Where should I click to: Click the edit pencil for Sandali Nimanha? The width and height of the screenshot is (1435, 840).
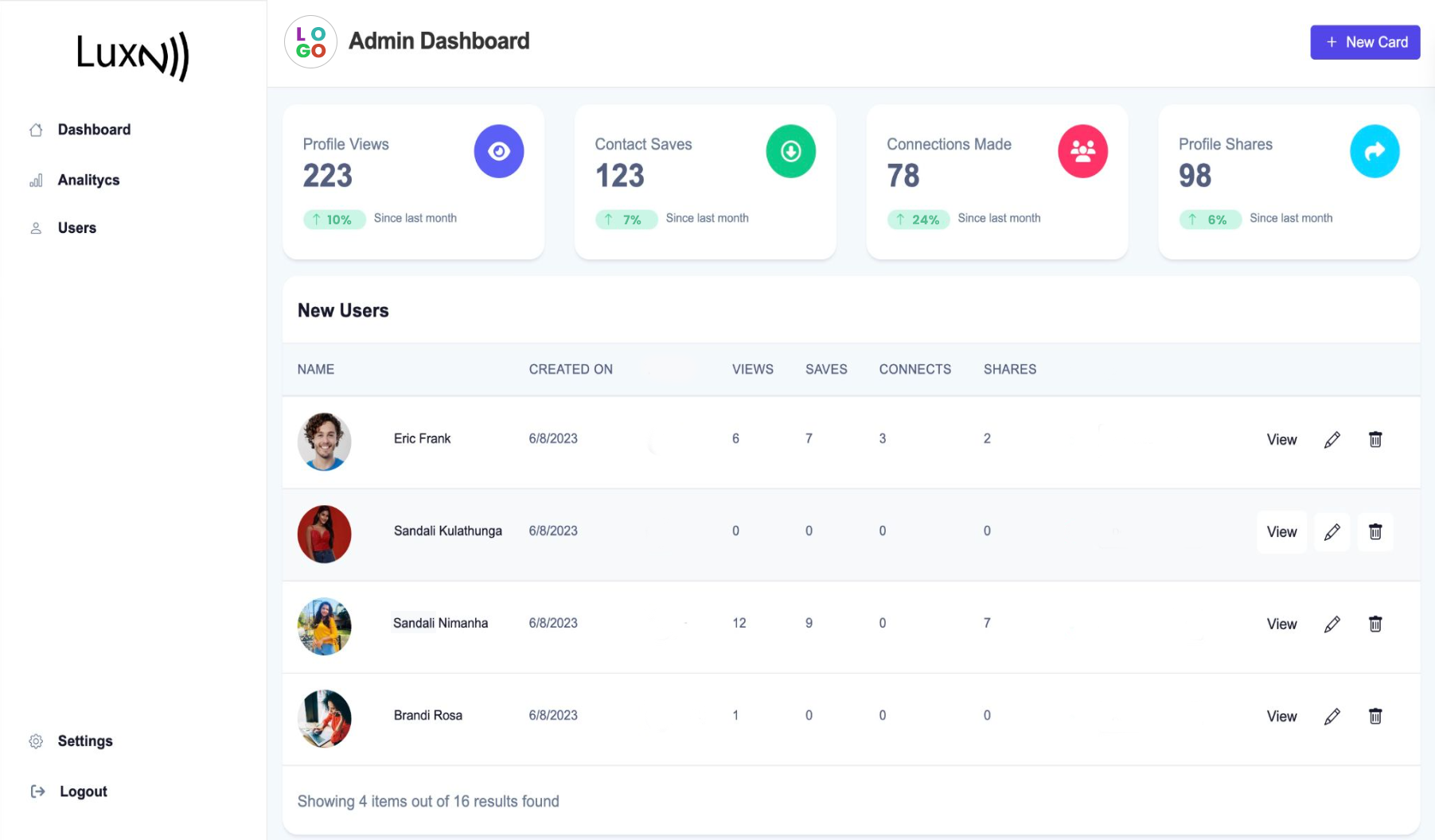pos(1332,624)
